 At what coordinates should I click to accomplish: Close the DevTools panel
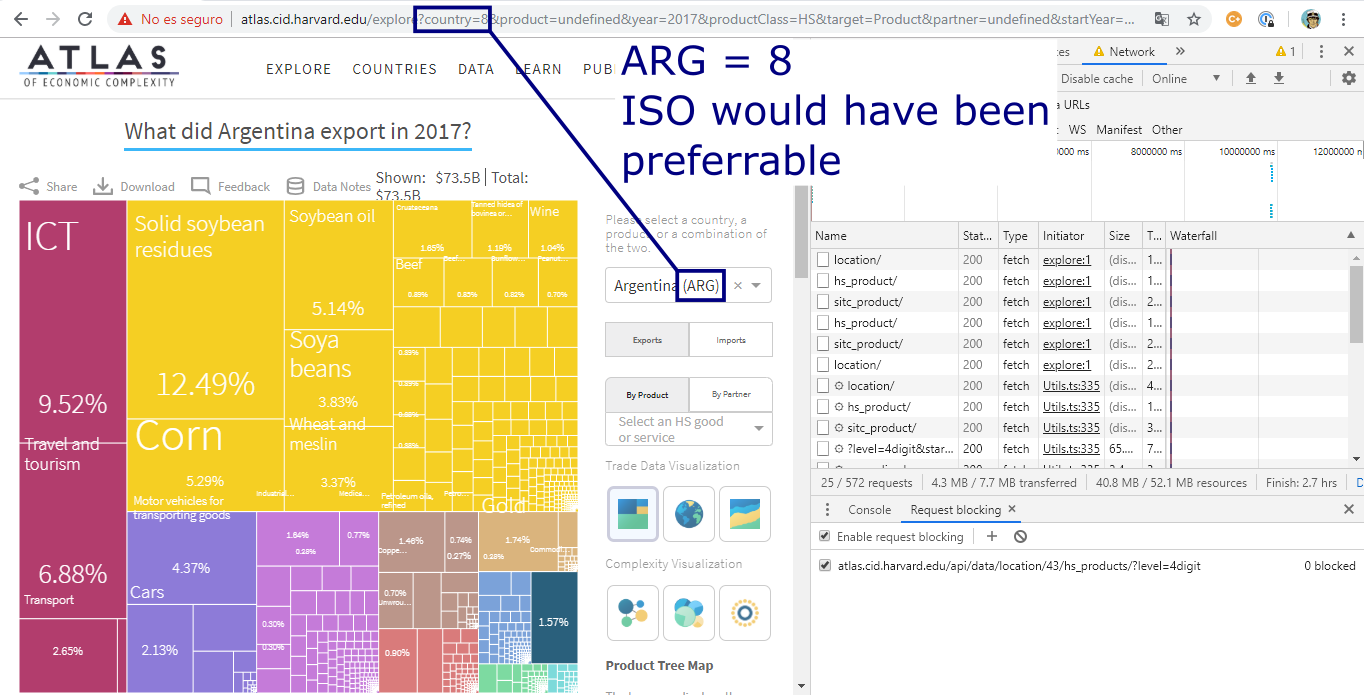point(1348,51)
